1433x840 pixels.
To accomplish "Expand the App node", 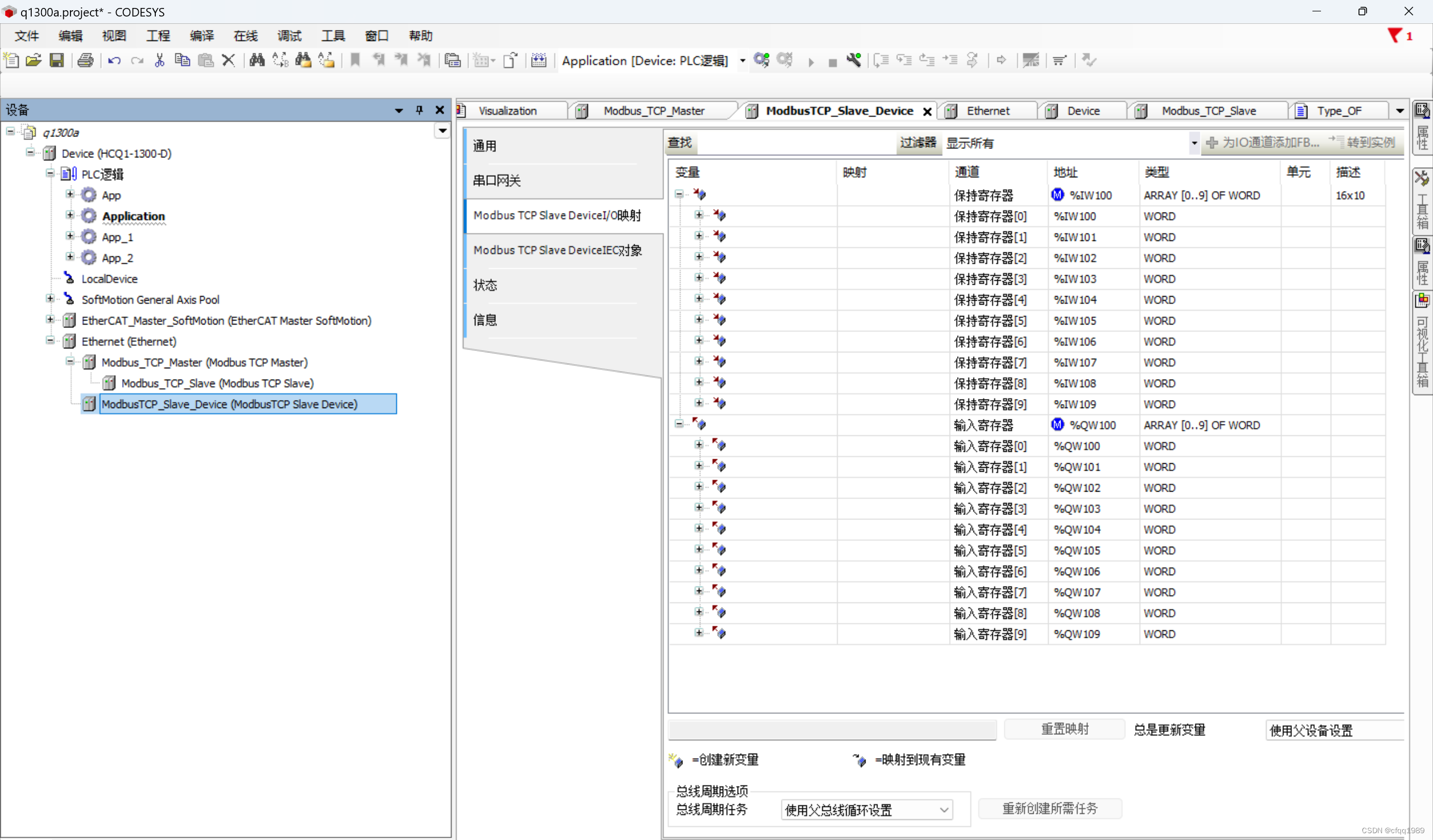I will [x=70, y=194].
